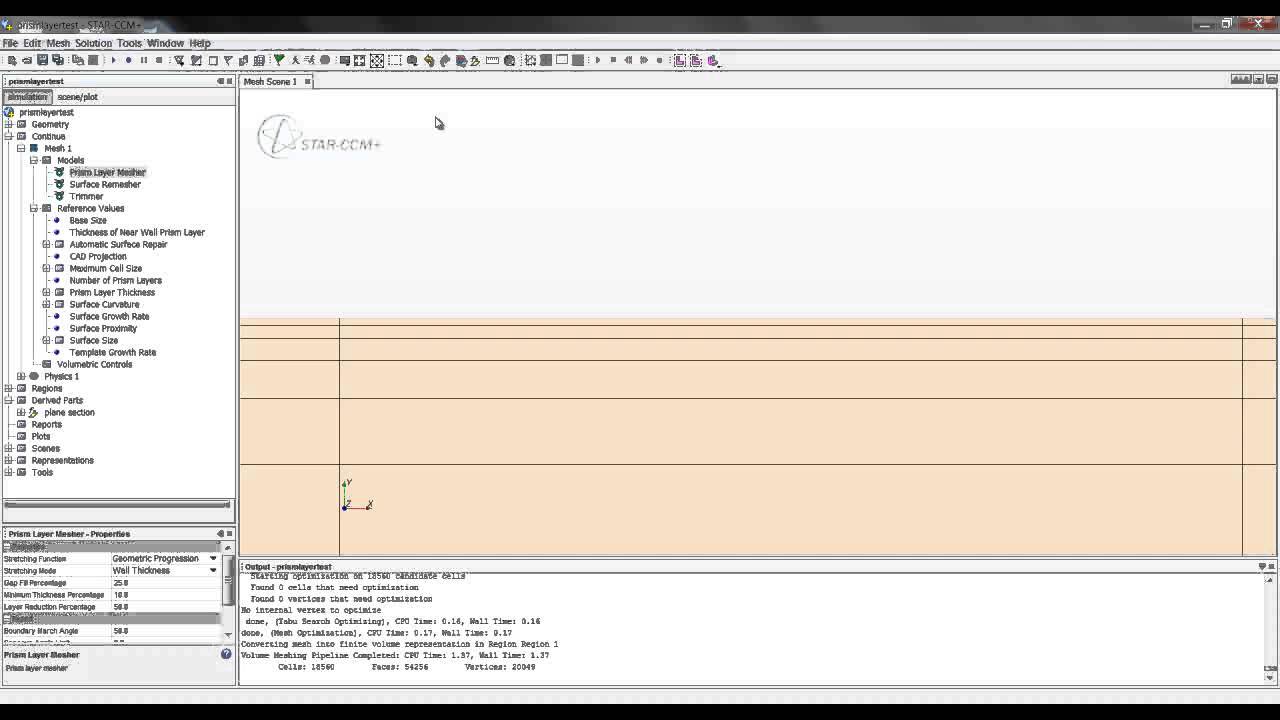Click the Gap Fill Percentage value field
Image resolution: width=1280 pixels, height=720 pixels.
(x=165, y=582)
